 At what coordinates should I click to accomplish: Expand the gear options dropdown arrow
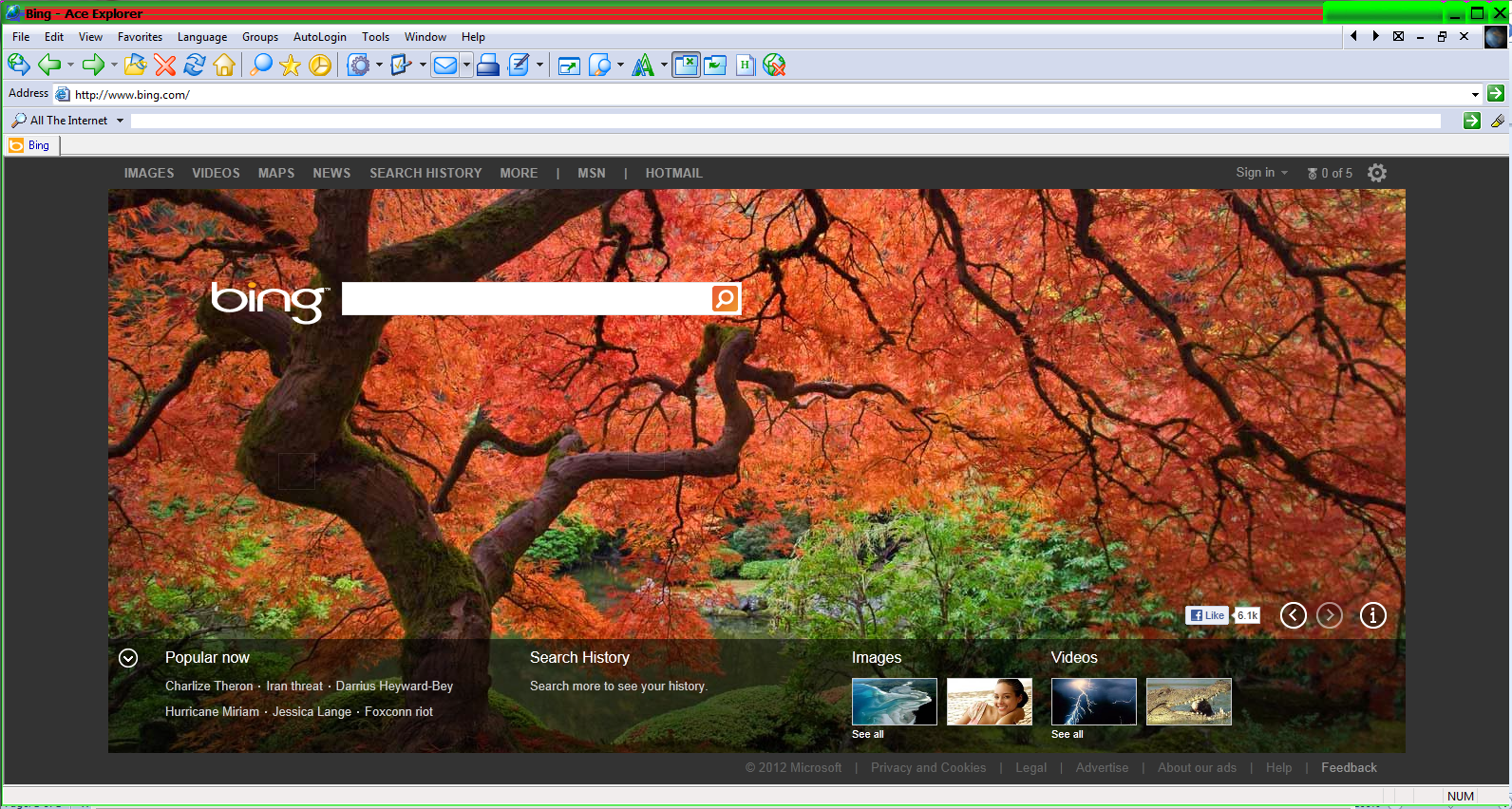(379, 65)
